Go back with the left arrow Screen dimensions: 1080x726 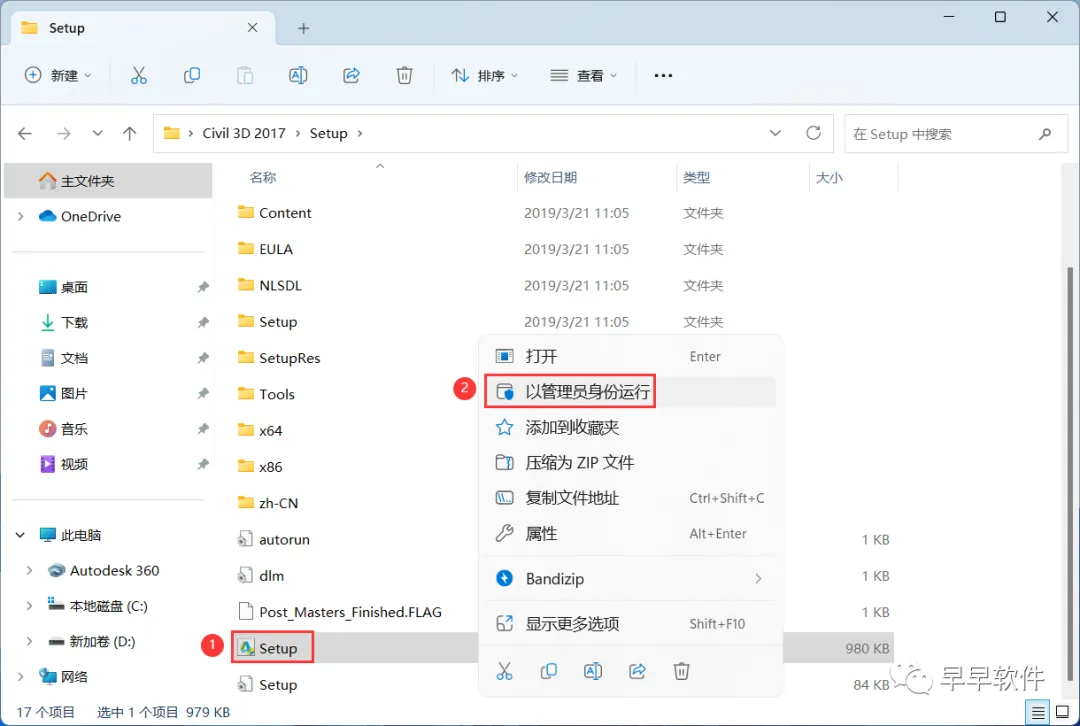[x=25, y=133]
